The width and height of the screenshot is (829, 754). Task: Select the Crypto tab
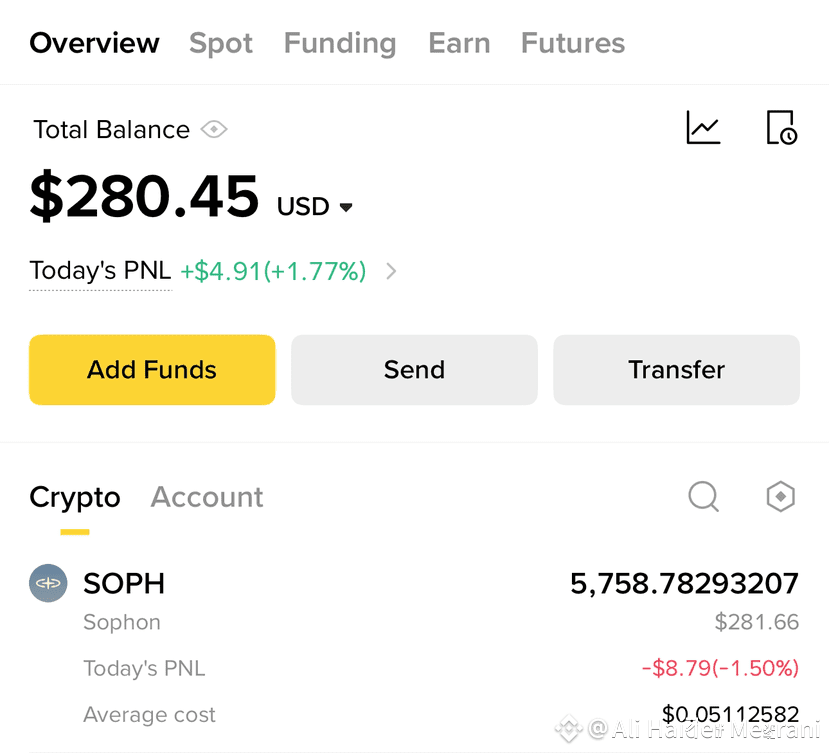pos(75,498)
